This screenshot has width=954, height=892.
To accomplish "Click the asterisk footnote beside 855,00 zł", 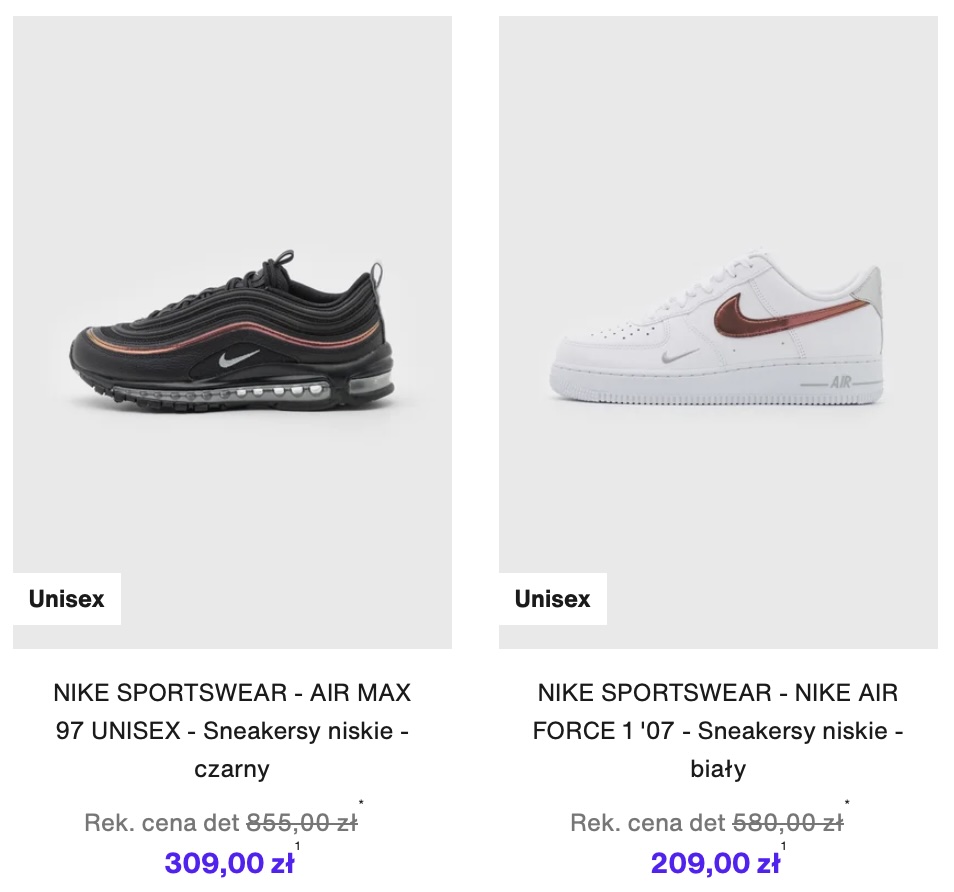I will tap(361, 803).
